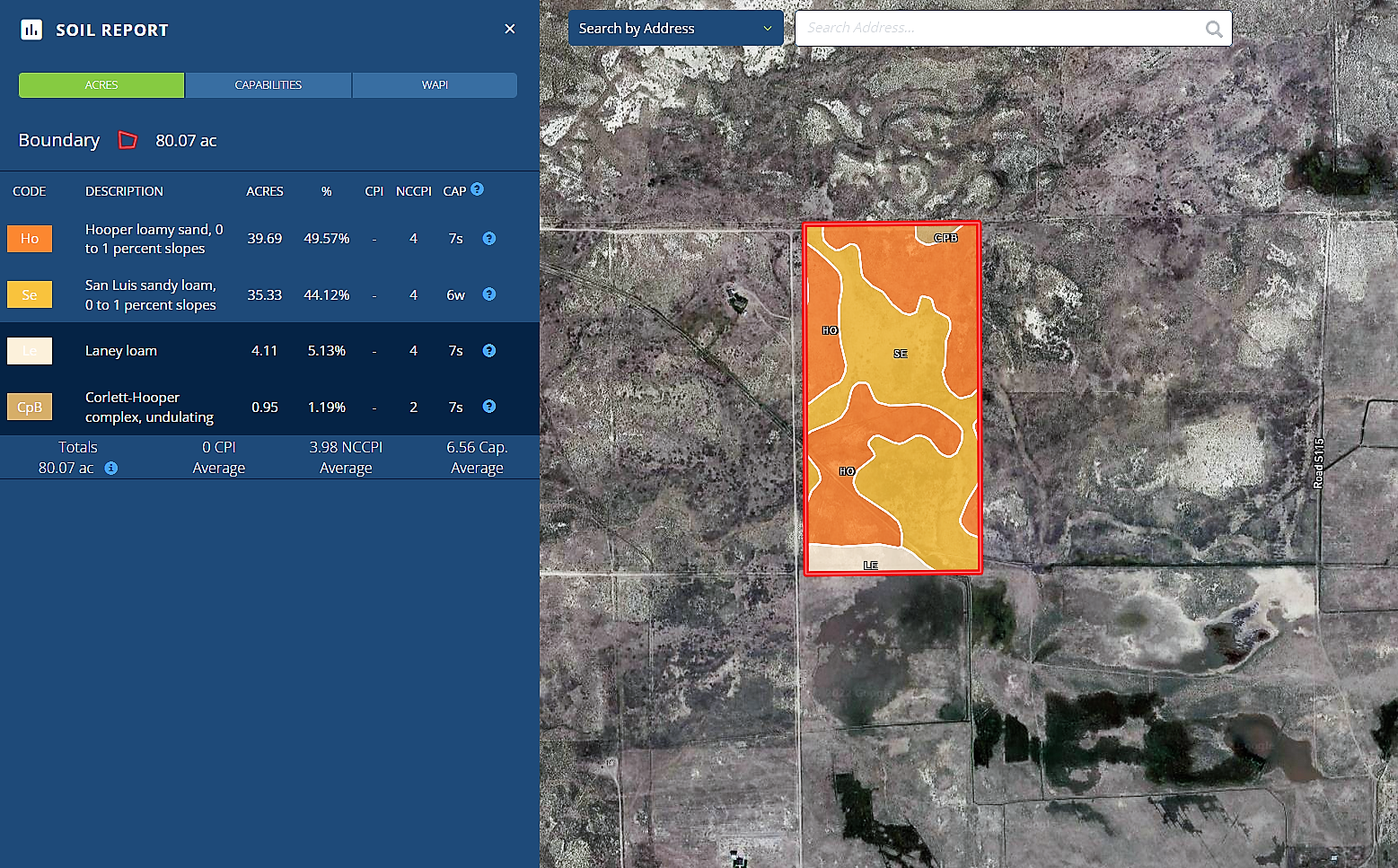Click the SE soil zone map label

pyautogui.click(x=901, y=354)
